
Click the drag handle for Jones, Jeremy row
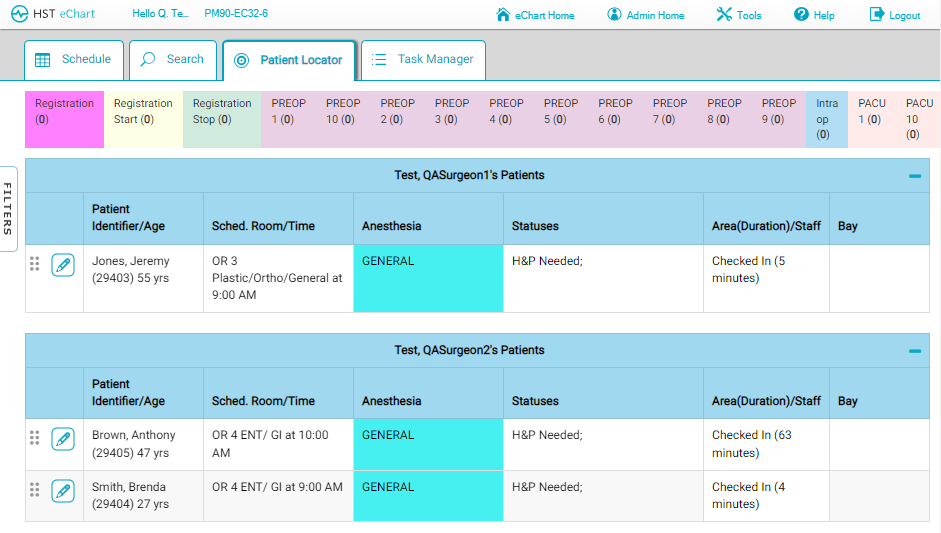click(35, 264)
